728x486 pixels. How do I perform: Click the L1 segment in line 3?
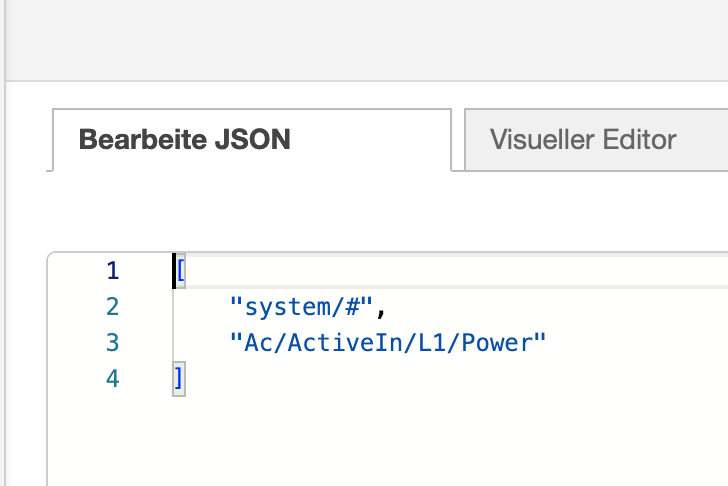pos(432,343)
